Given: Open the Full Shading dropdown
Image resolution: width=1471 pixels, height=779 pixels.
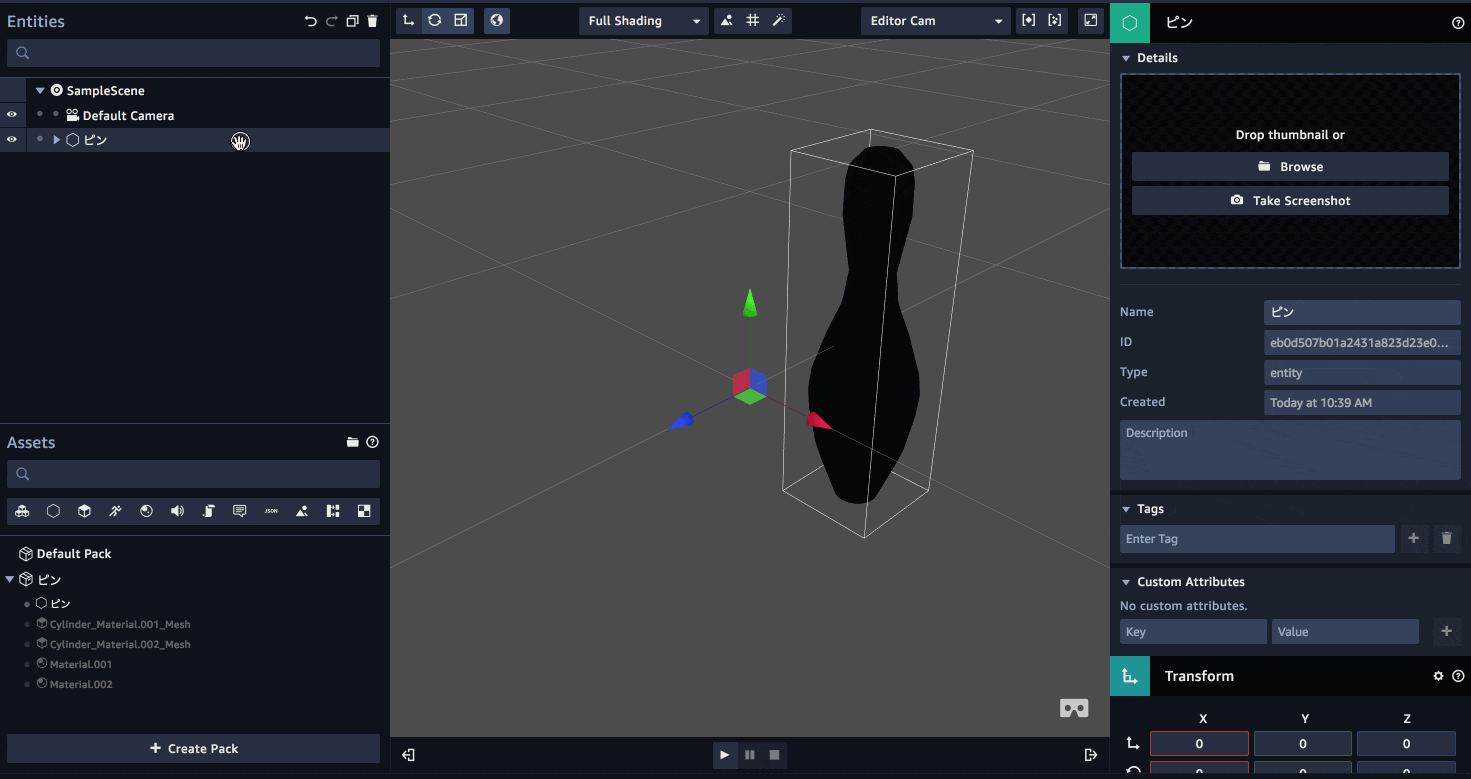Looking at the screenshot, I should pos(643,20).
